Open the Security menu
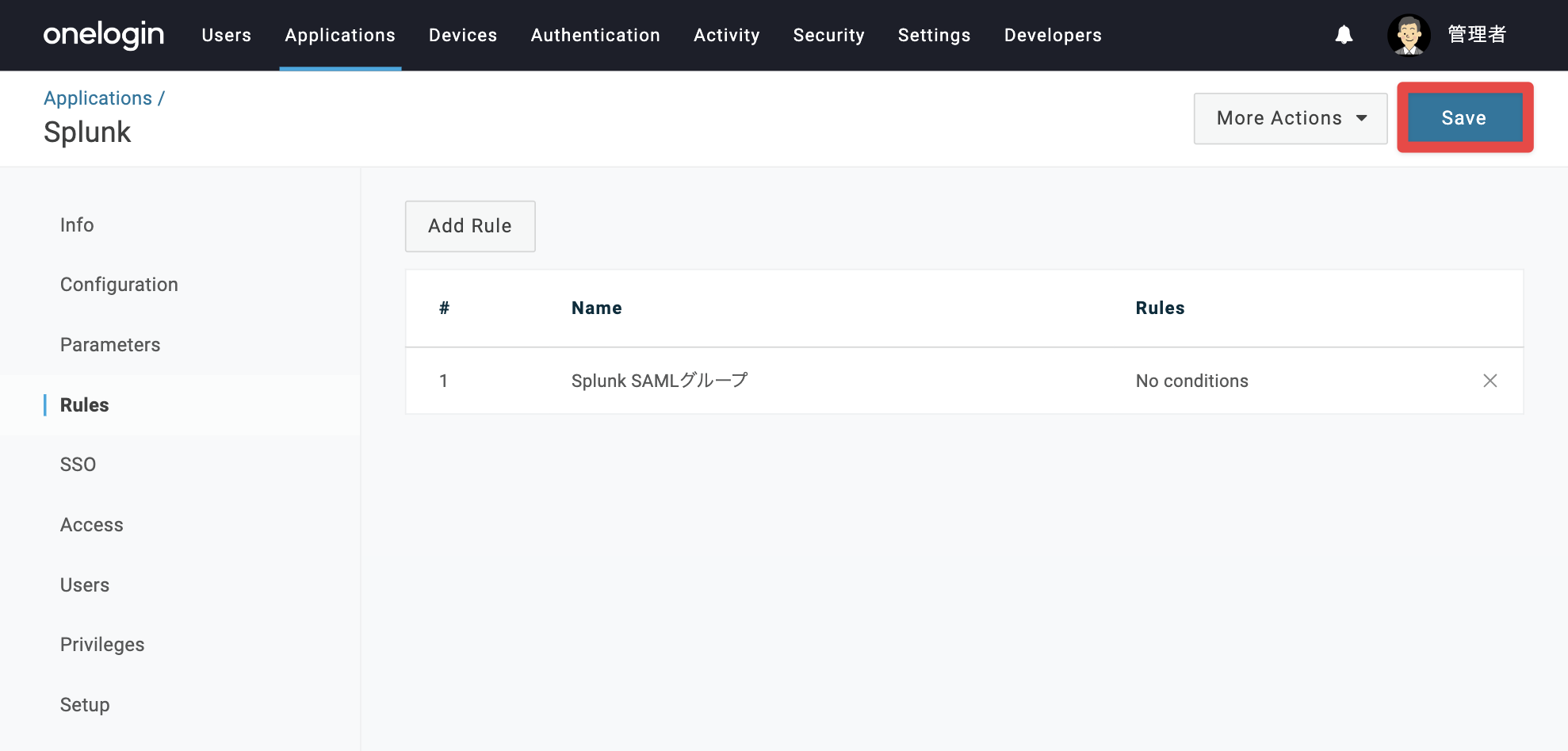This screenshot has width=1568, height=751. click(828, 35)
